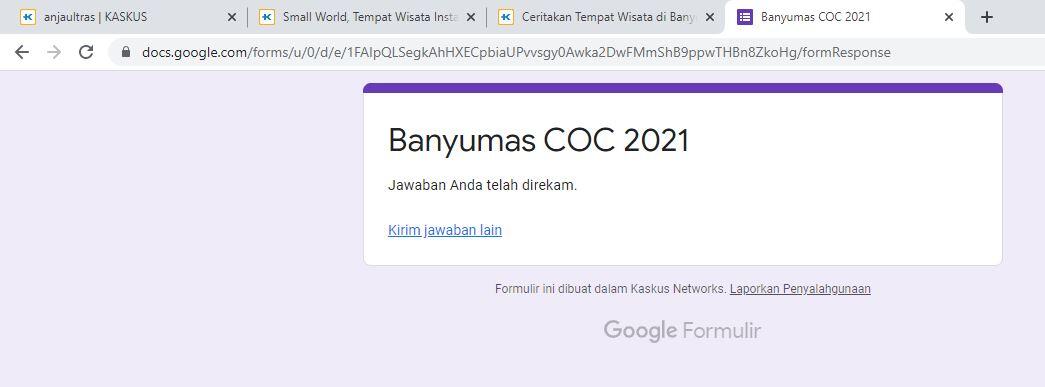Close the anjaultras | KASKUS tab
Screen dimensions: 1045x387
pyautogui.click(x=232, y=17)
